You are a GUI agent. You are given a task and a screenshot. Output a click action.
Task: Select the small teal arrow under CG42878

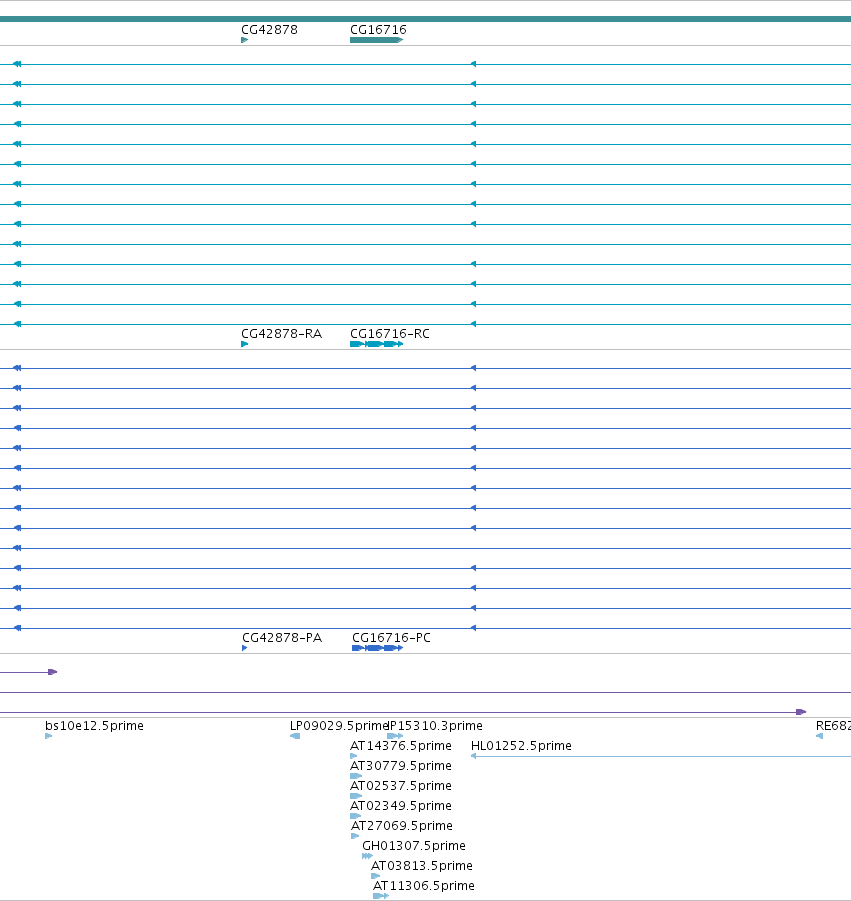245,40
